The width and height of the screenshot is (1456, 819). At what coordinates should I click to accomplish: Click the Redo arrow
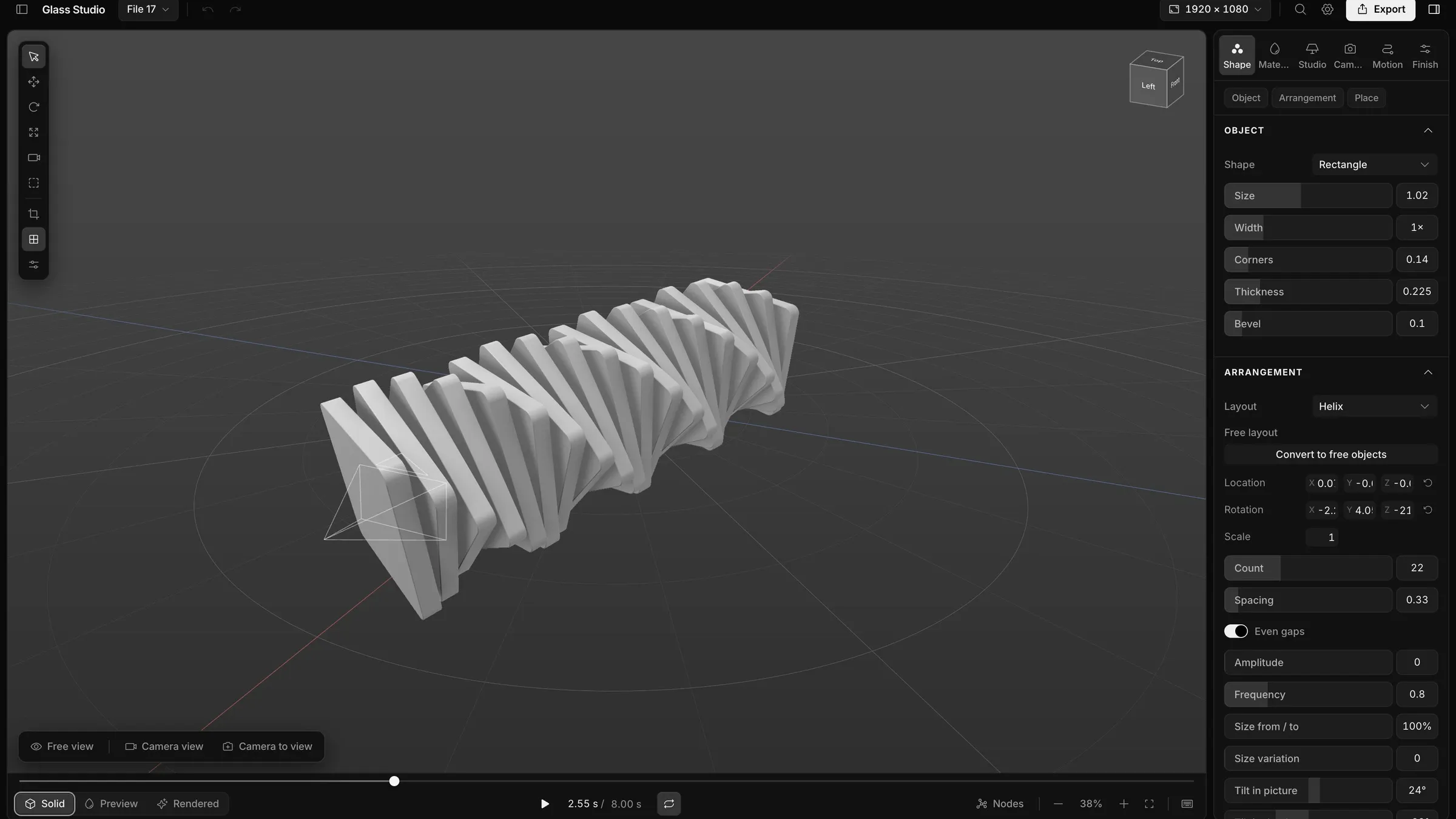235,9
